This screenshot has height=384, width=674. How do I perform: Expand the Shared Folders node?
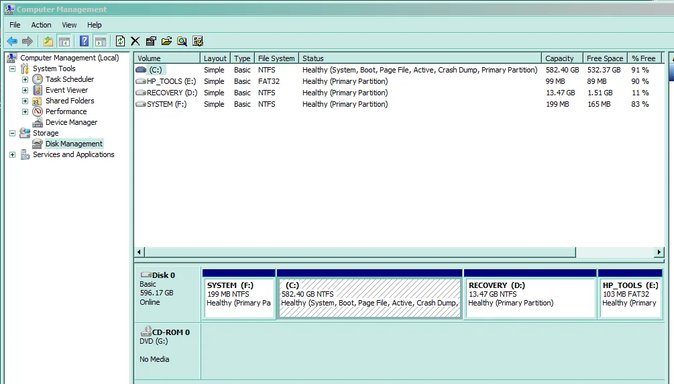click(x=25, y=101)
